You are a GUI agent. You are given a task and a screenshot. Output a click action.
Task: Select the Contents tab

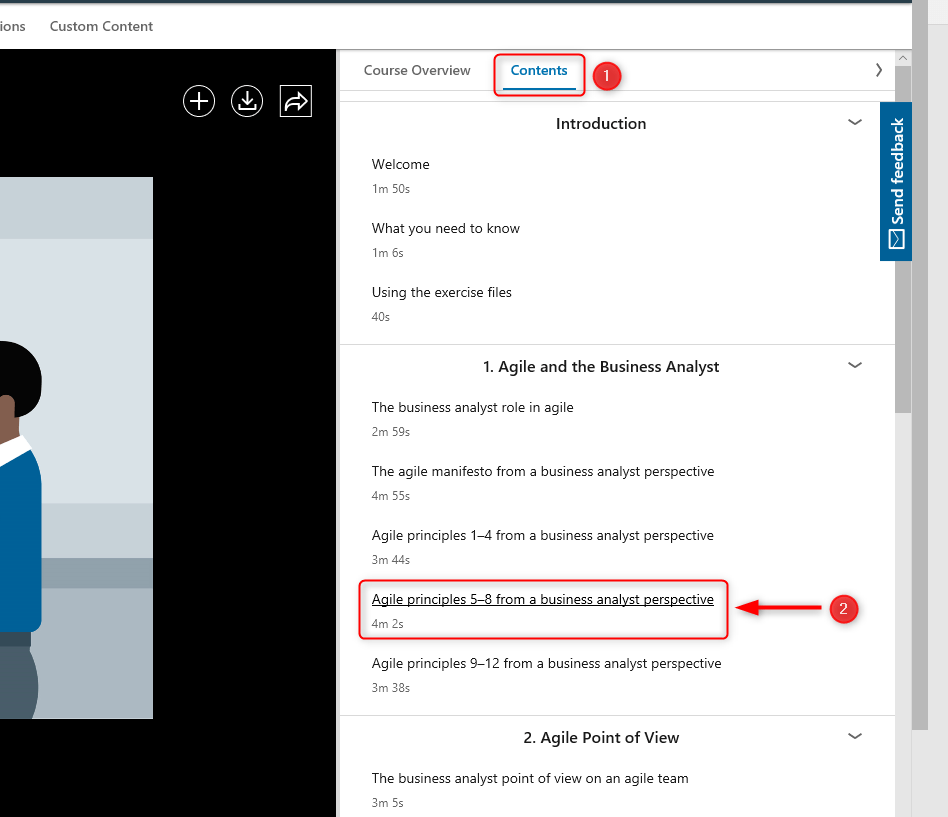click(539, 71)
